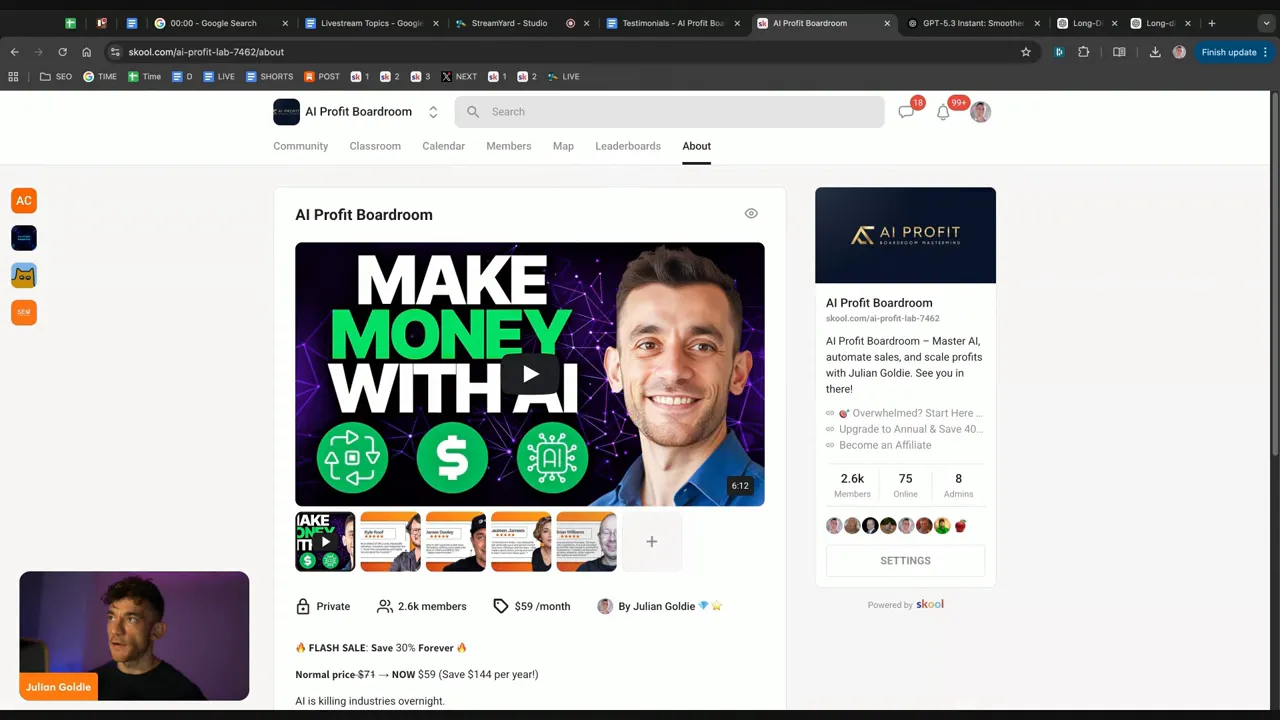Open the user profile avatar menu
The image size is (1280, 720).
point(980,112)
